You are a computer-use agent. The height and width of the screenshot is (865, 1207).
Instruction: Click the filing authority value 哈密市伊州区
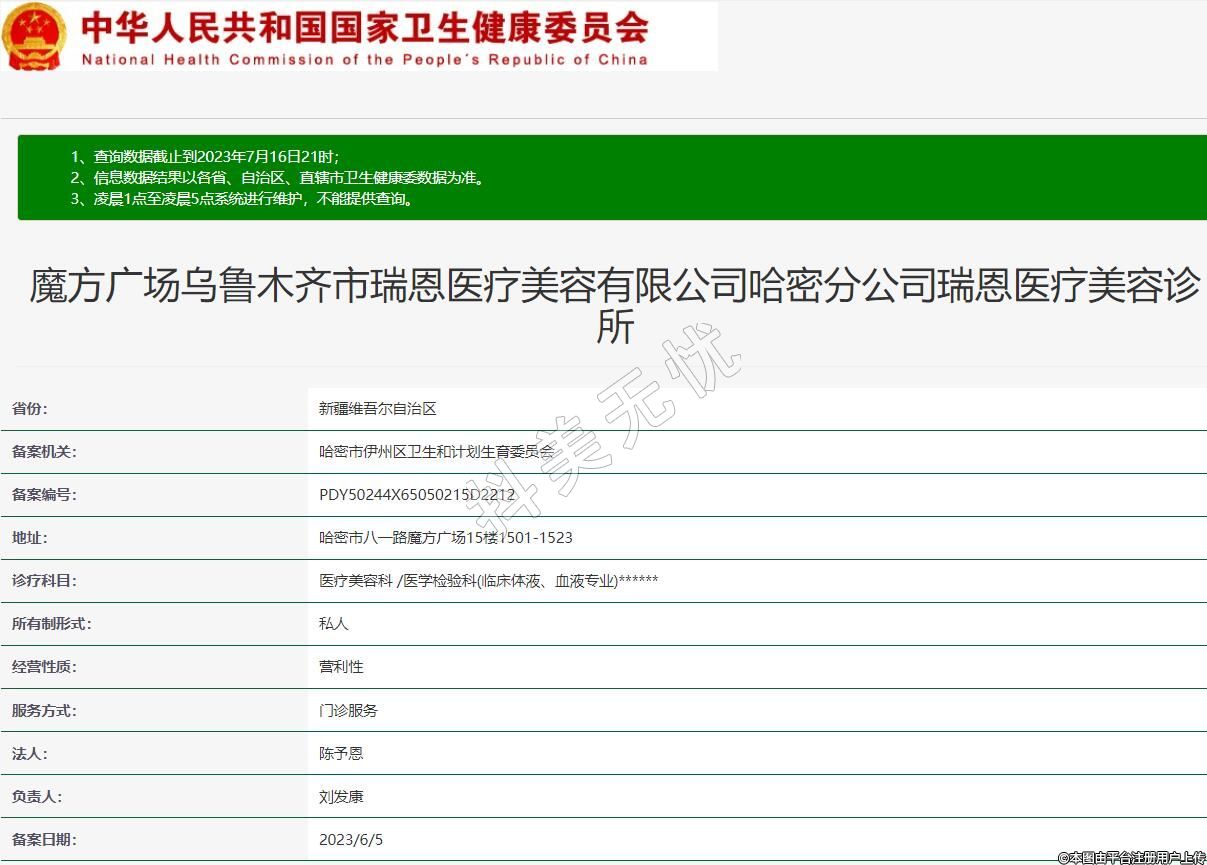pyautogui.click(x=435, y=452)
